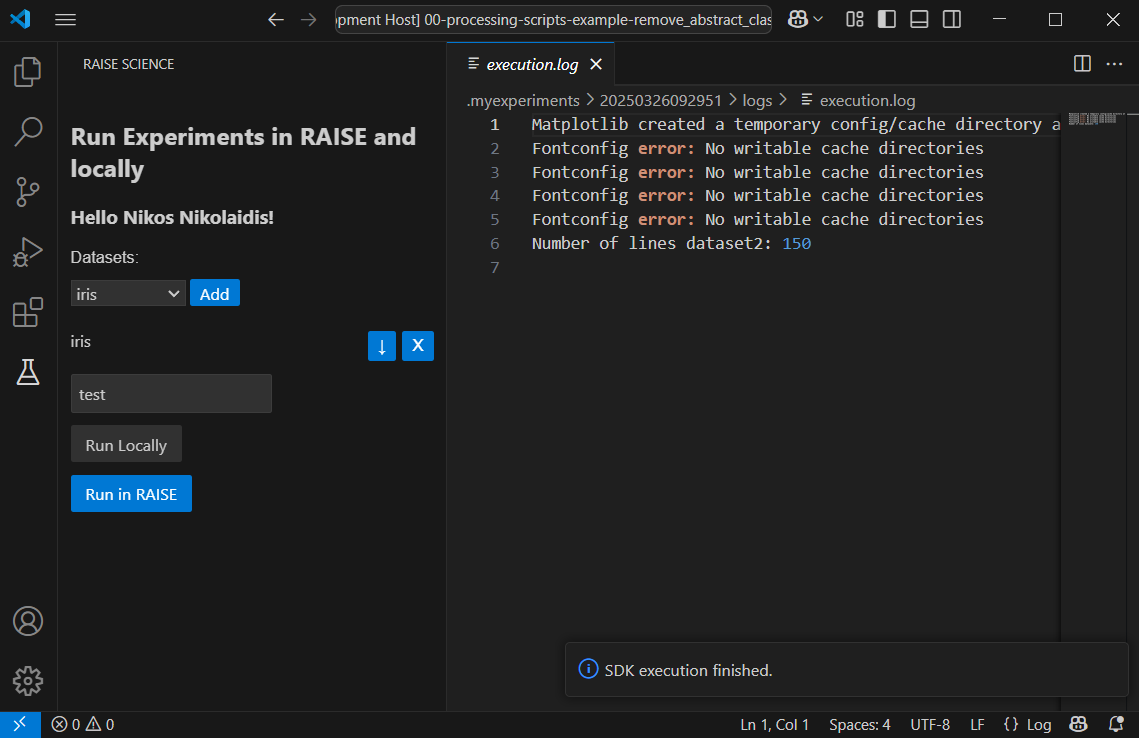Open the Accounts menu icon
Screen dimensions: 1139x738
28,621
